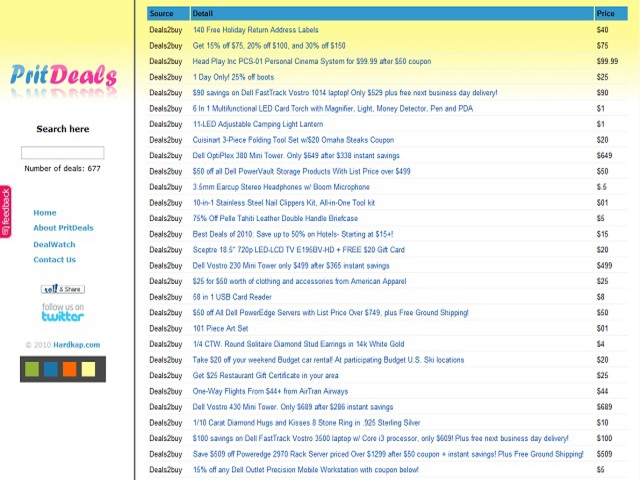Open Get 15% off $75 deal link
Image resolution: width=640 pixels, height=480 pixels.
point(269,46)
